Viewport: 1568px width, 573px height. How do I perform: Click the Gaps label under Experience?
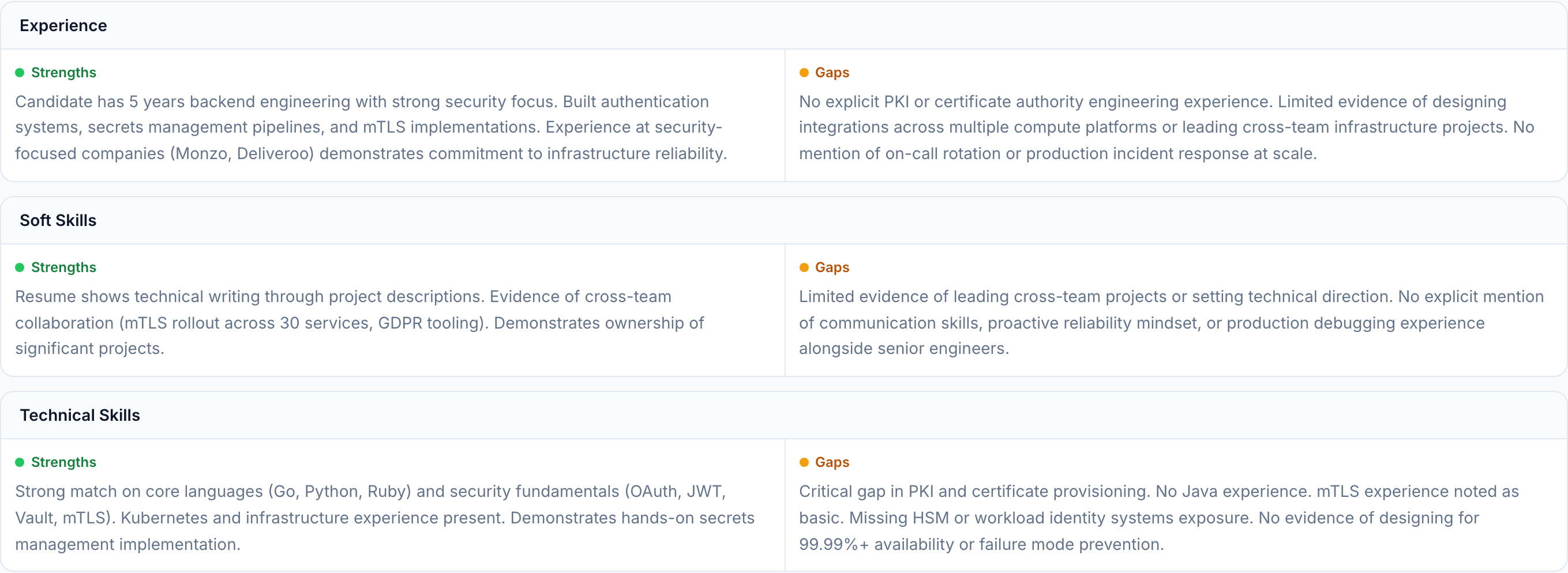click(x=831, y=73)
